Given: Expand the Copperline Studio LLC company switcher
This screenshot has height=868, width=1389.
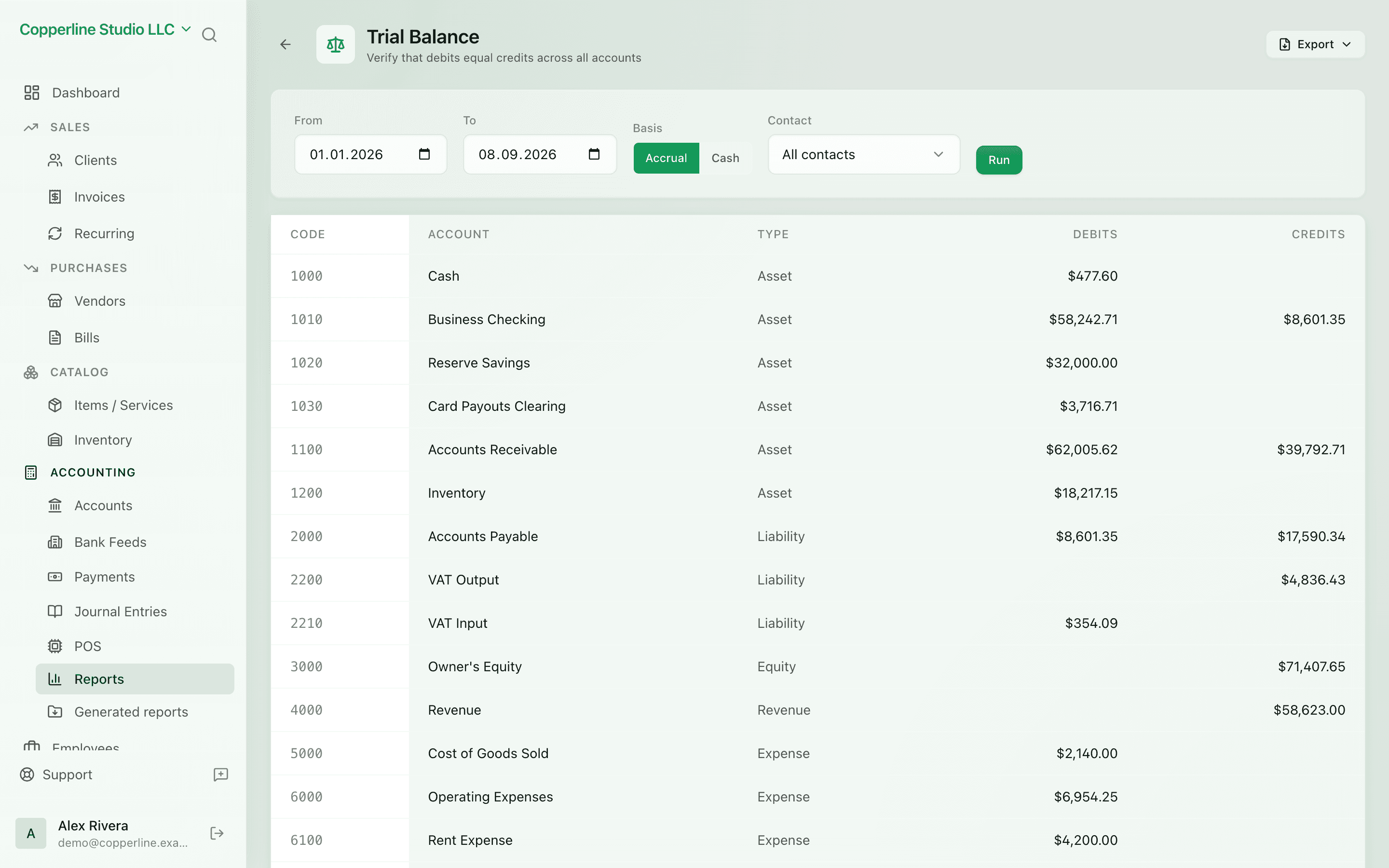Looking at the screenshot, I should 106,29.
